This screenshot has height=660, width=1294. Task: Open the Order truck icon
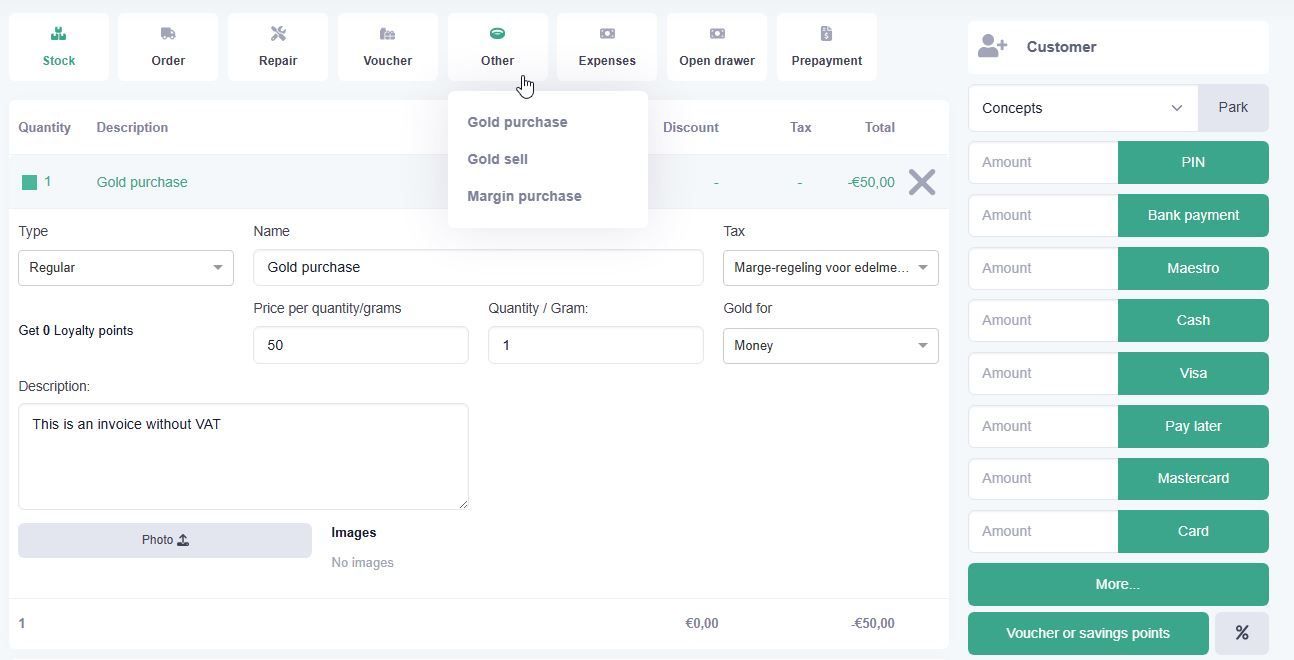point(168,34)
